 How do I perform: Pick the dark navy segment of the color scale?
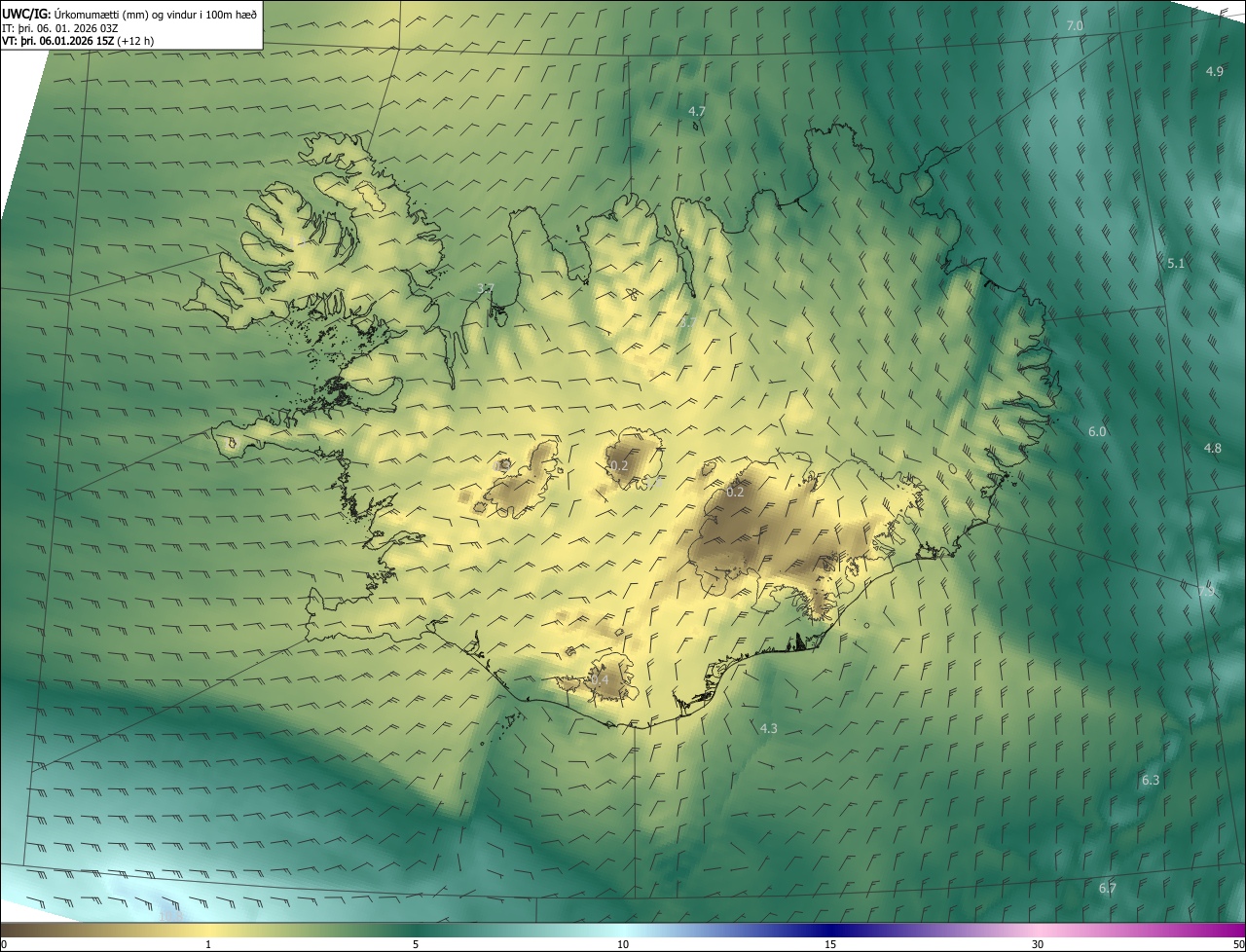point(830,931)
